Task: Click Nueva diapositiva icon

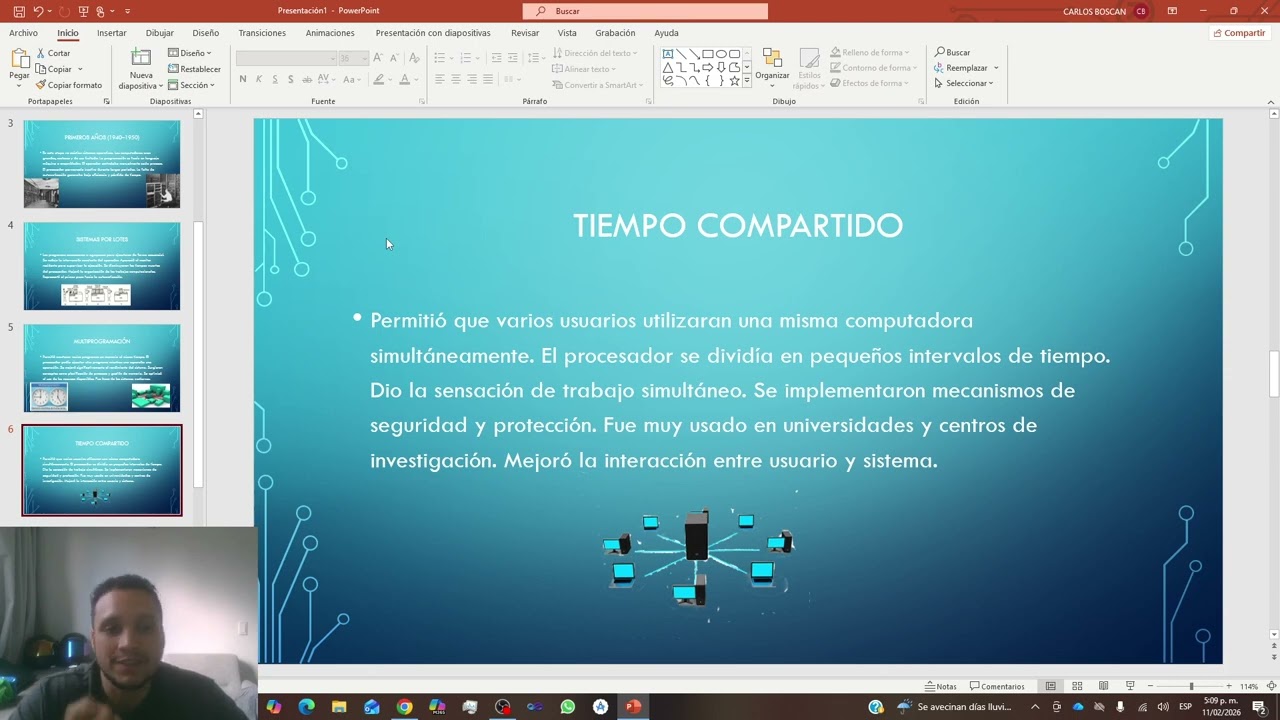Action: tap(141, 58)
